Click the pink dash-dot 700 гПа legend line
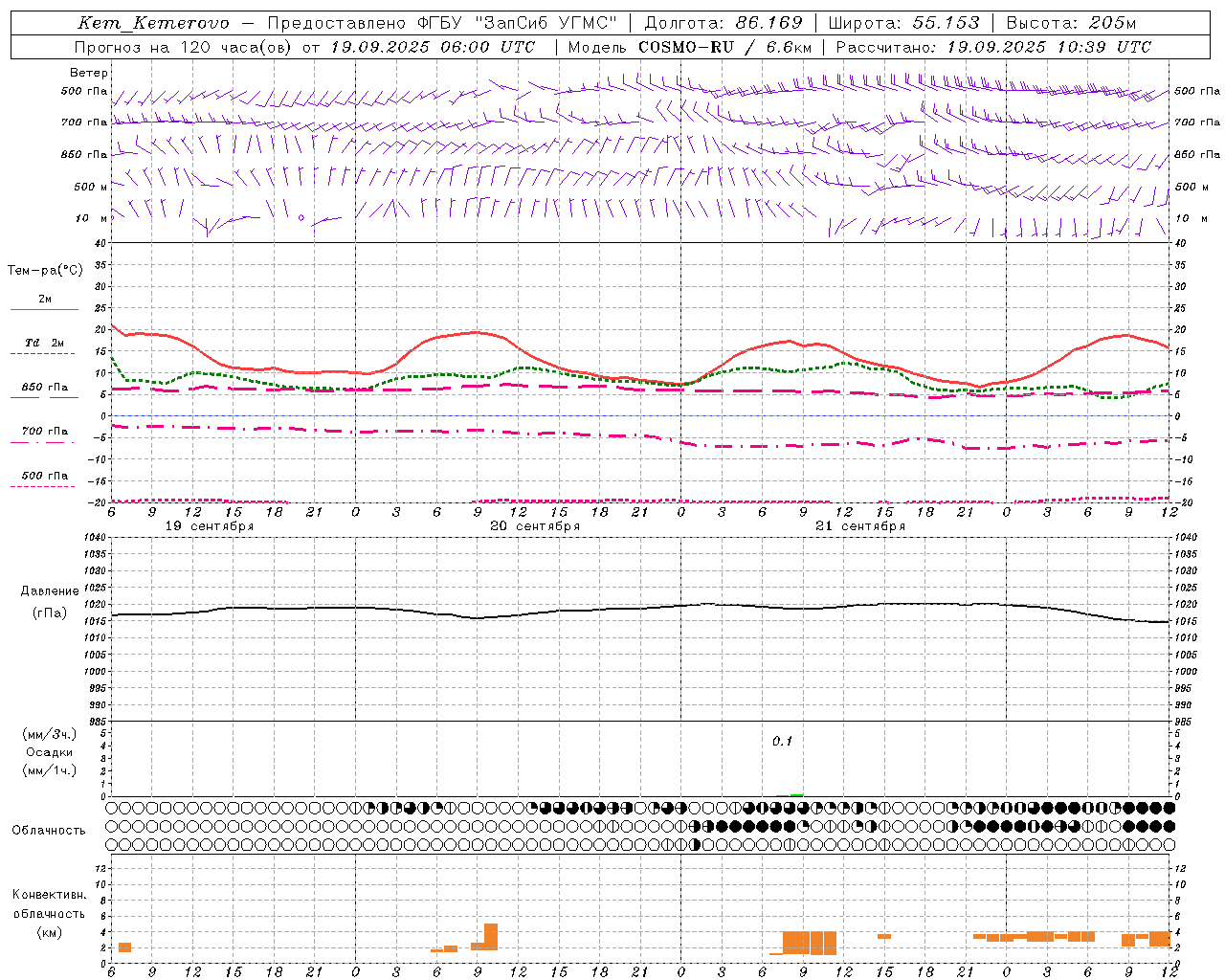Image resolution: width=1225 pixels, height=980 pixels. tap(42, 442)
